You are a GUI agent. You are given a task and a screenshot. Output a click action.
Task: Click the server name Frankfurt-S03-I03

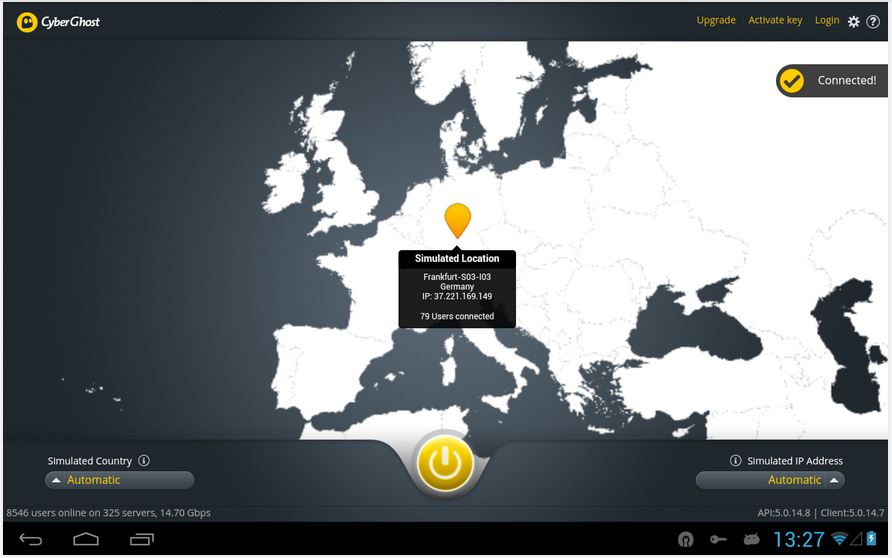457,277
